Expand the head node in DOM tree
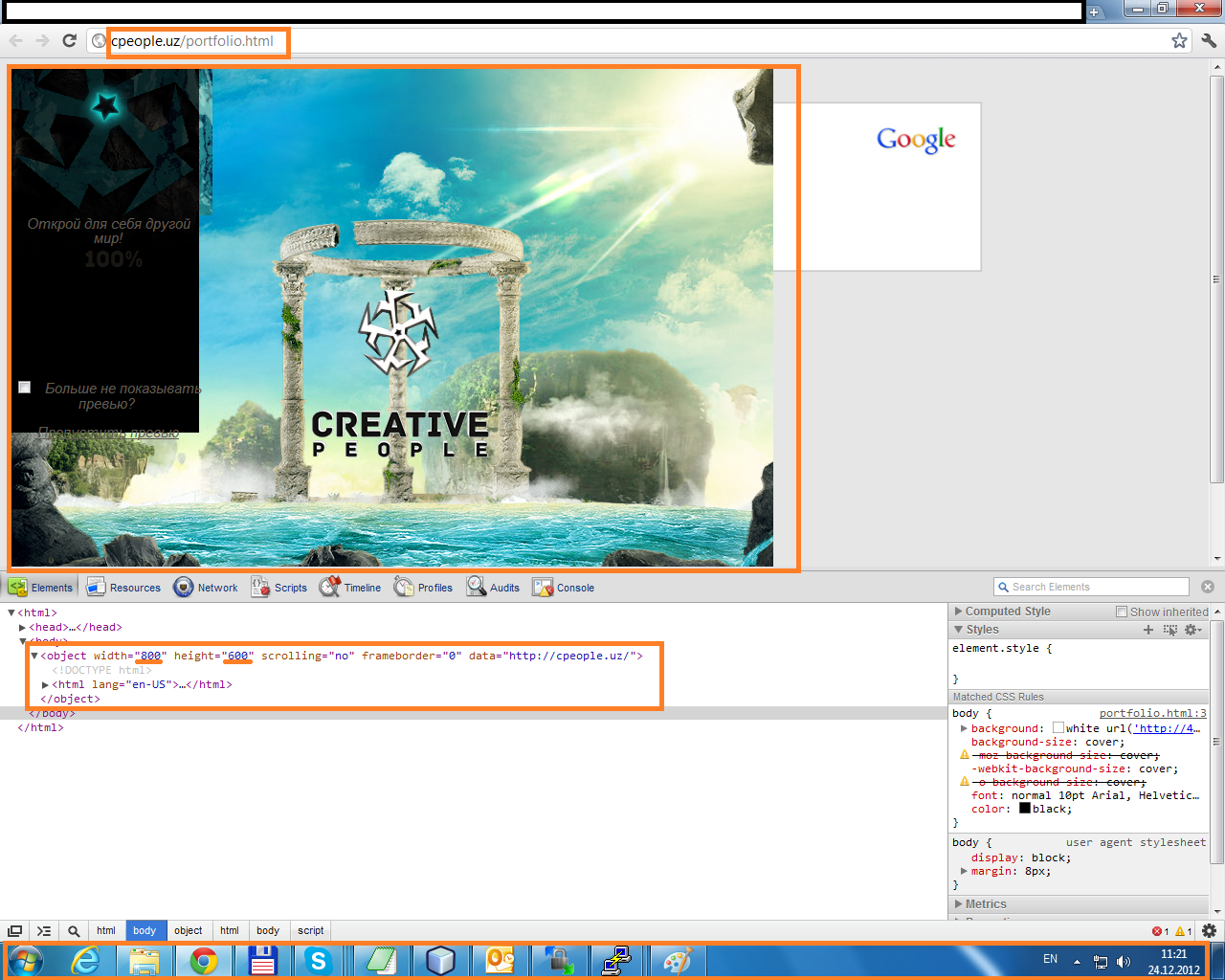 click(23, 628)
